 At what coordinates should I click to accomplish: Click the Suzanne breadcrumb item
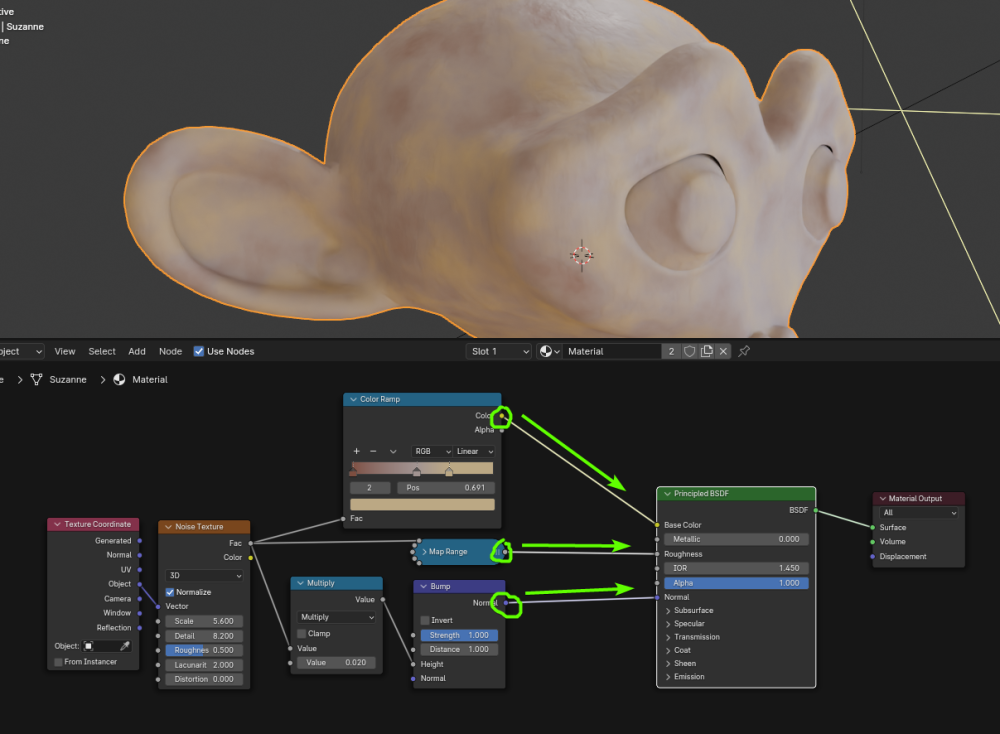pyautogui.click(x=67, y=379)
